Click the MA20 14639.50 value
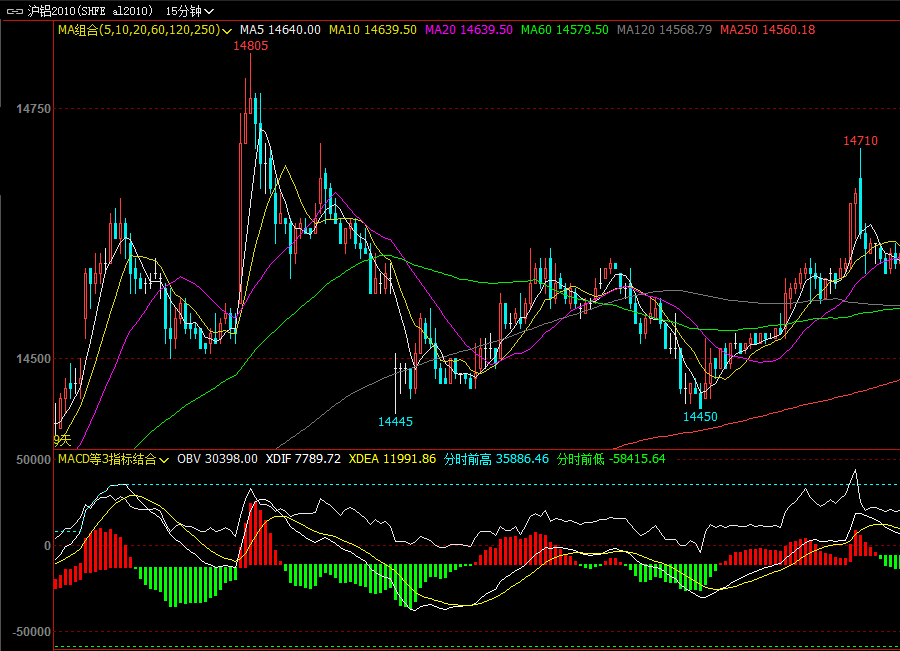Screen dimensions: 900x651 tap(468, 30)
